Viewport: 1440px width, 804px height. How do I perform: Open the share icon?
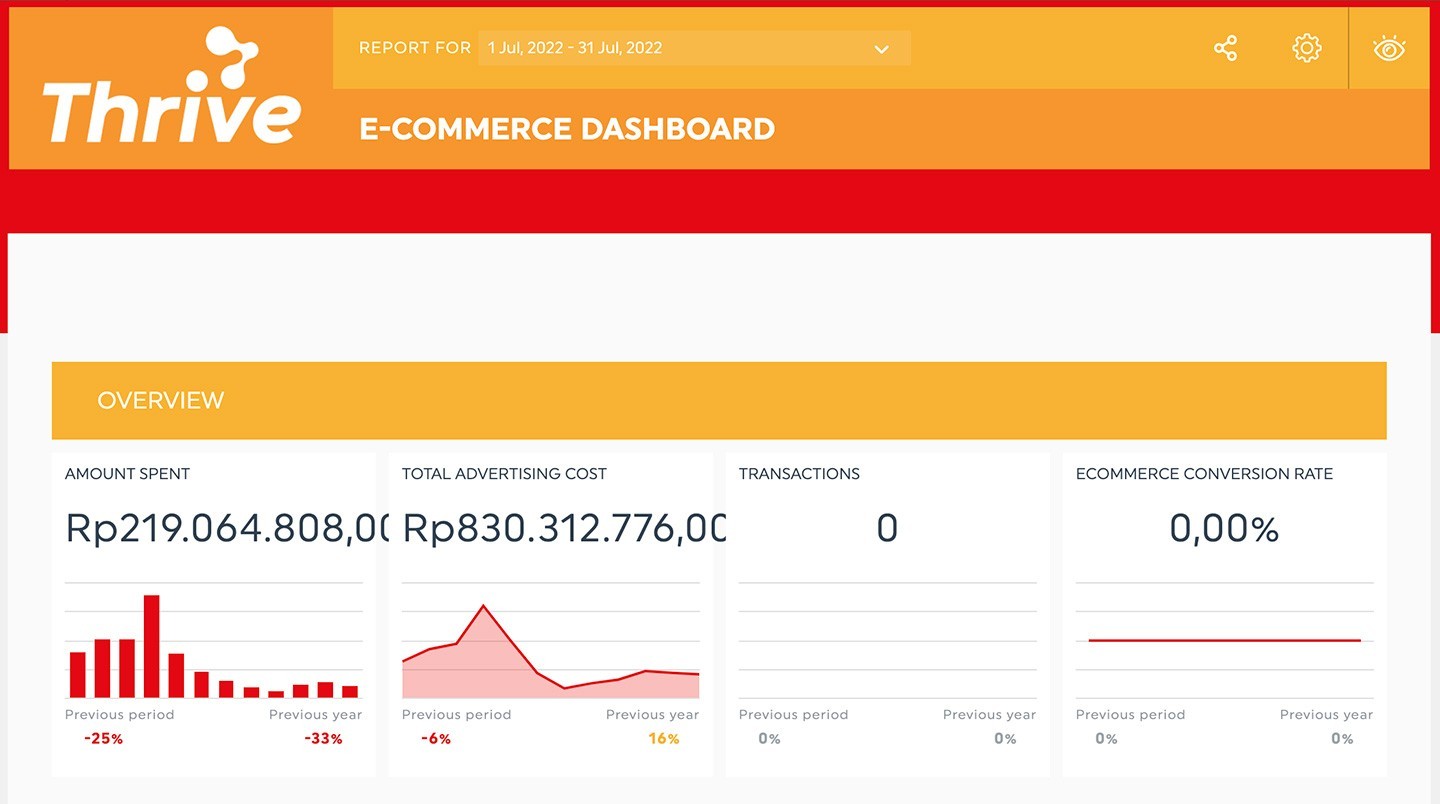coord(1225,48)
